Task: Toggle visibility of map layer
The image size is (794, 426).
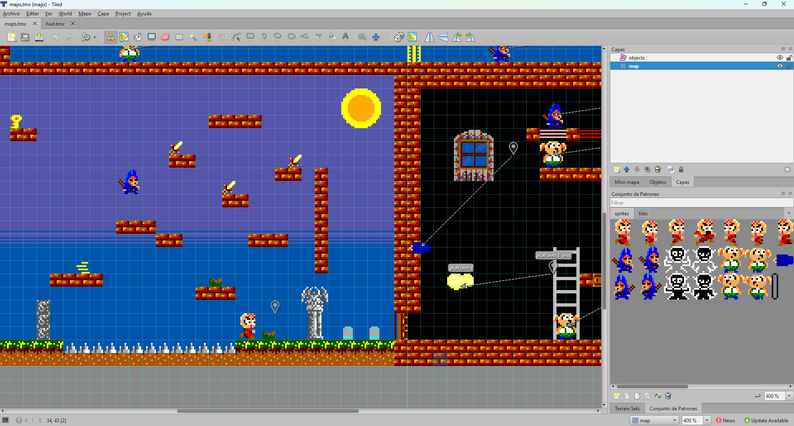Action: (x=780, y=66)
